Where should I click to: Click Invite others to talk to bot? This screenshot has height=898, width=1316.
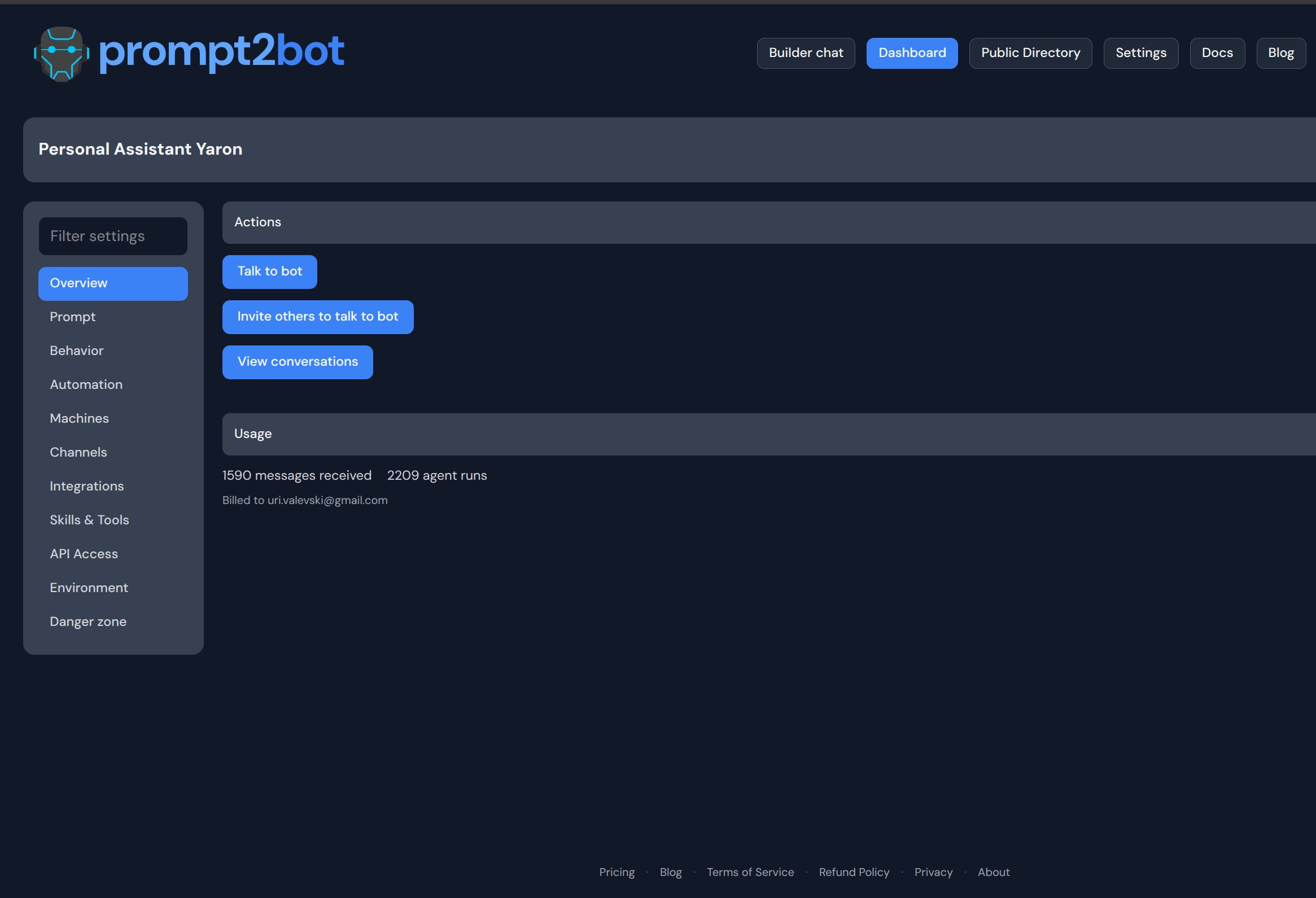click(x=318, y=317)
